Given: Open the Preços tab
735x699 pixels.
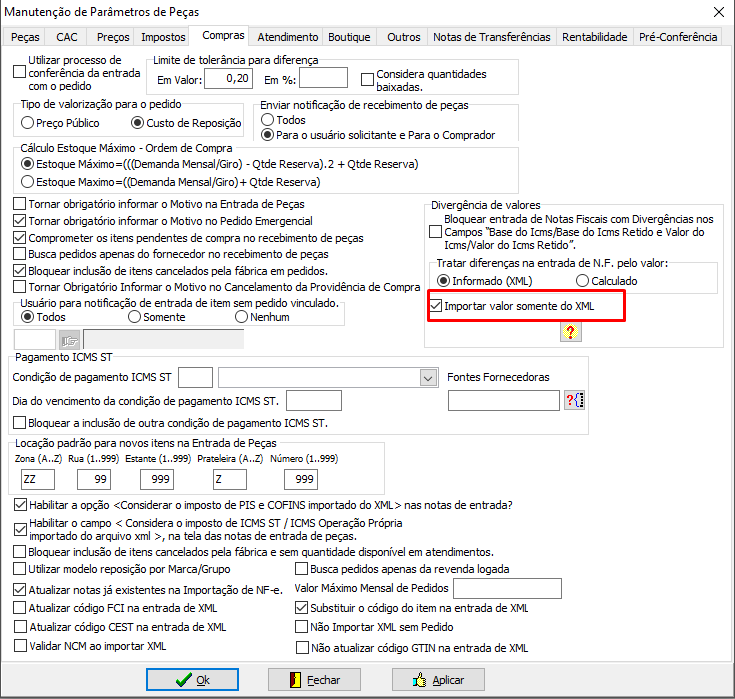Looking at the screenshot, I should click(113, 37).
